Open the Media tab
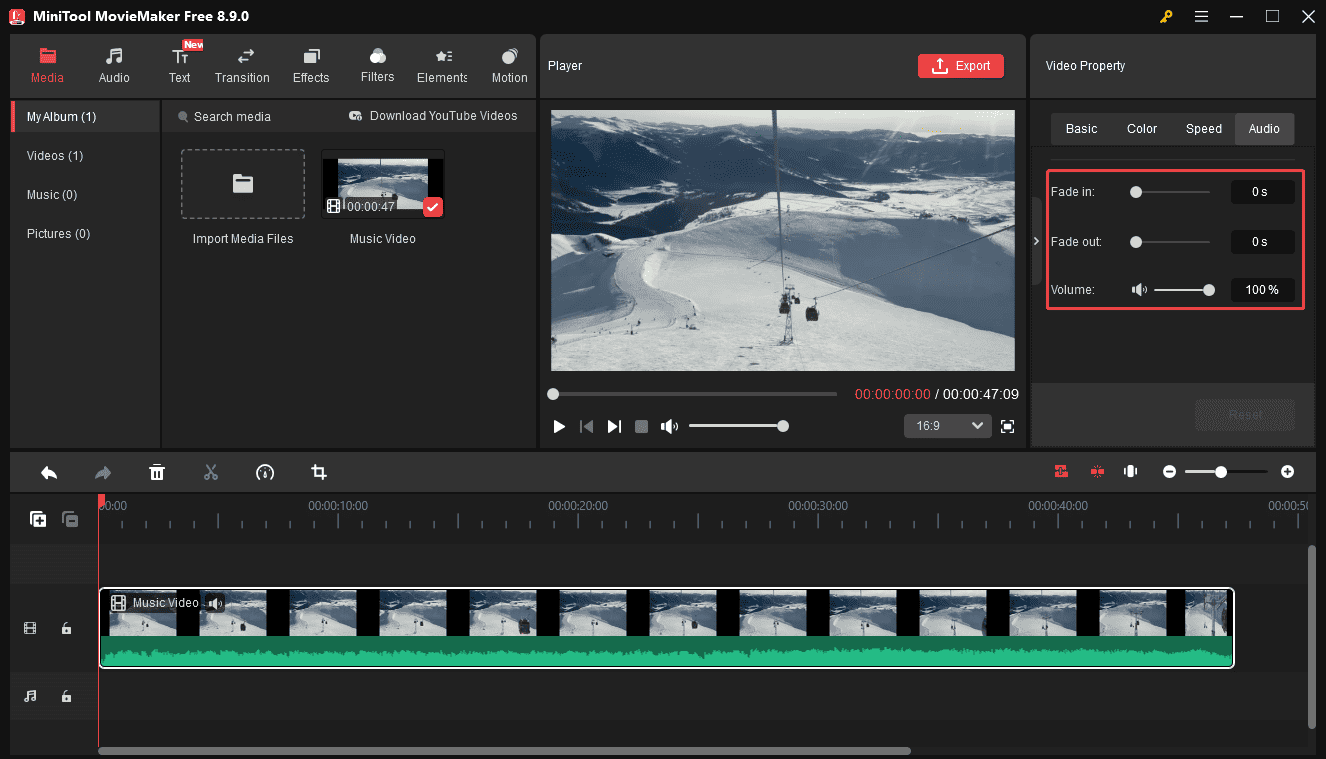The image size is (1326, 759). [47, 66]
